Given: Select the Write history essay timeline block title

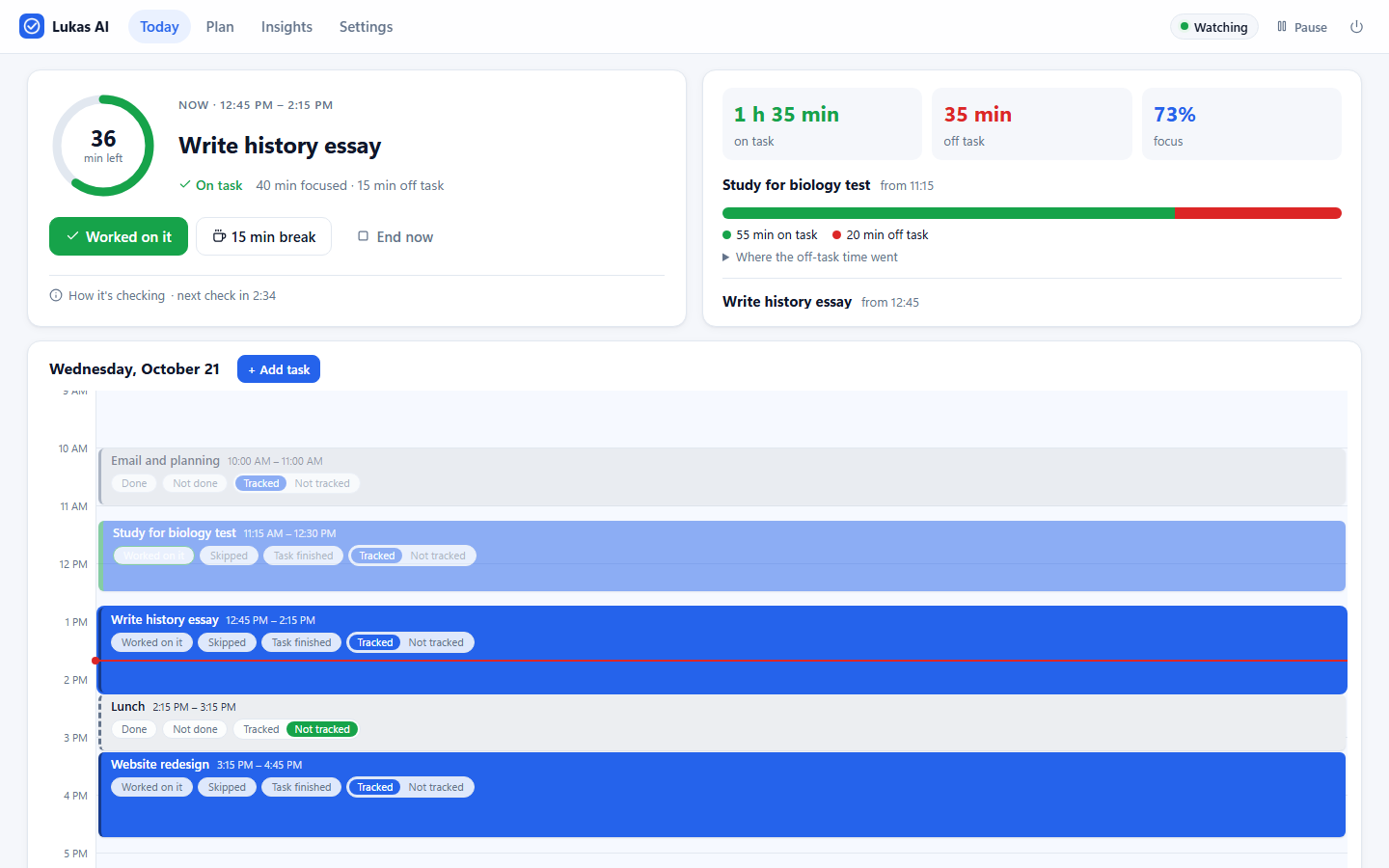Looking at the screenshot, I should (165, 620).
